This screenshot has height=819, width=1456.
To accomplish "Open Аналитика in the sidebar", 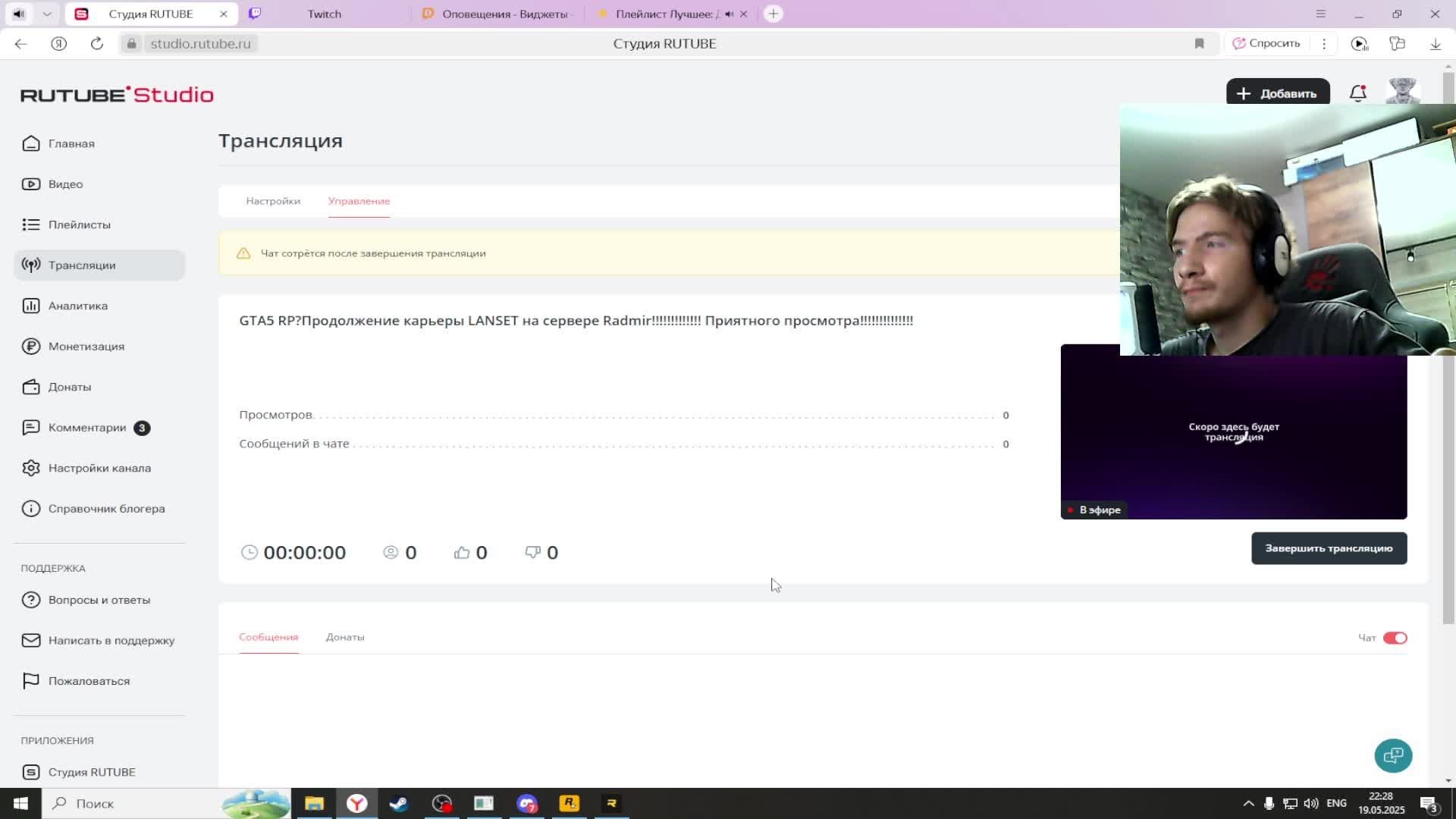I will [77, 306].
